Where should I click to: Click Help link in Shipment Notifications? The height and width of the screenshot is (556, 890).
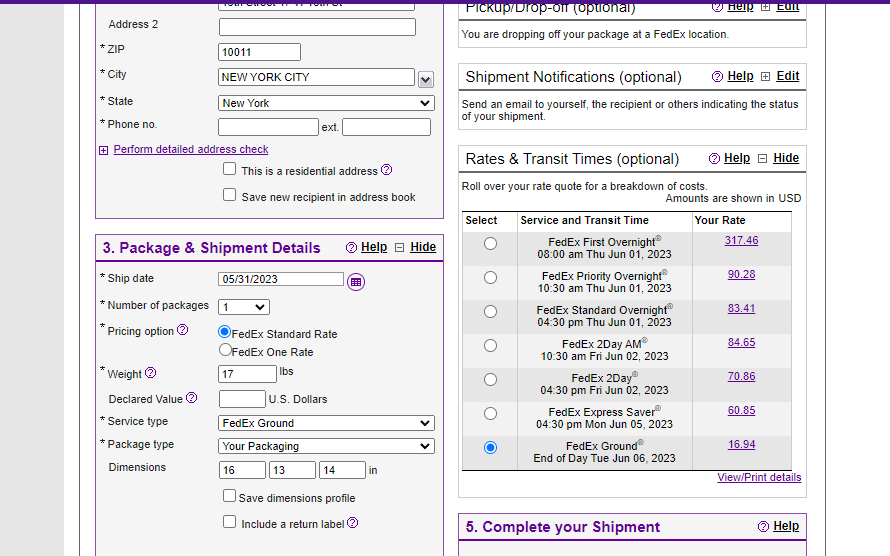[741, 76]
